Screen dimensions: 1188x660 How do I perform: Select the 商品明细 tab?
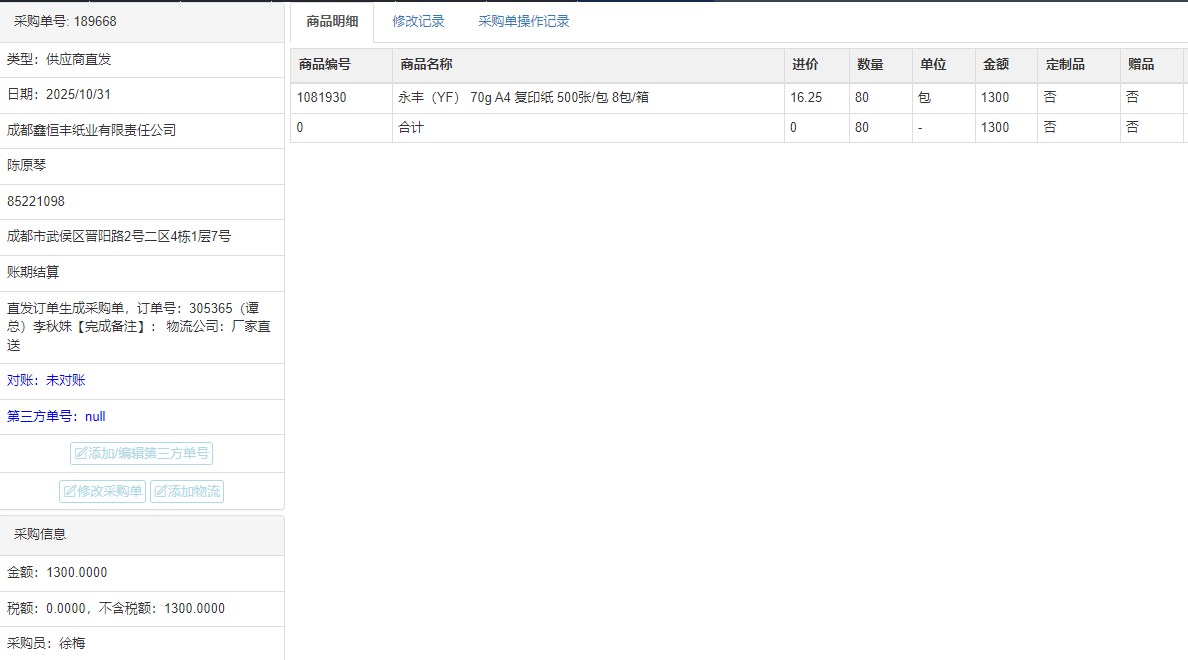pos(332,21)
